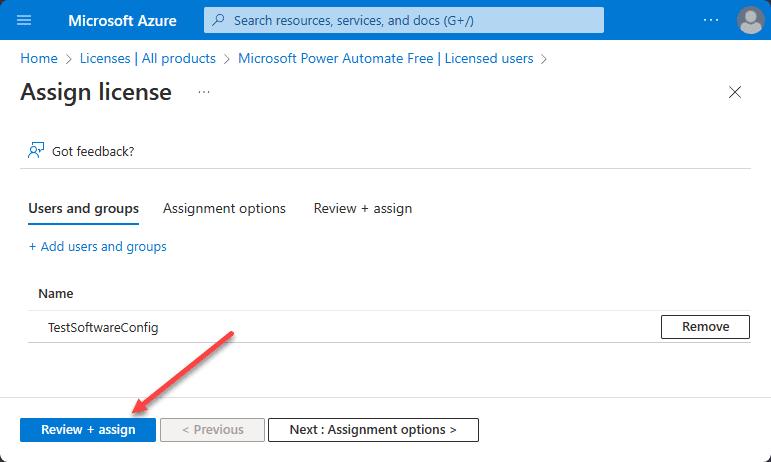Select the Users and groups tab
The image size is (771, 462).
(x=84, y=209)
